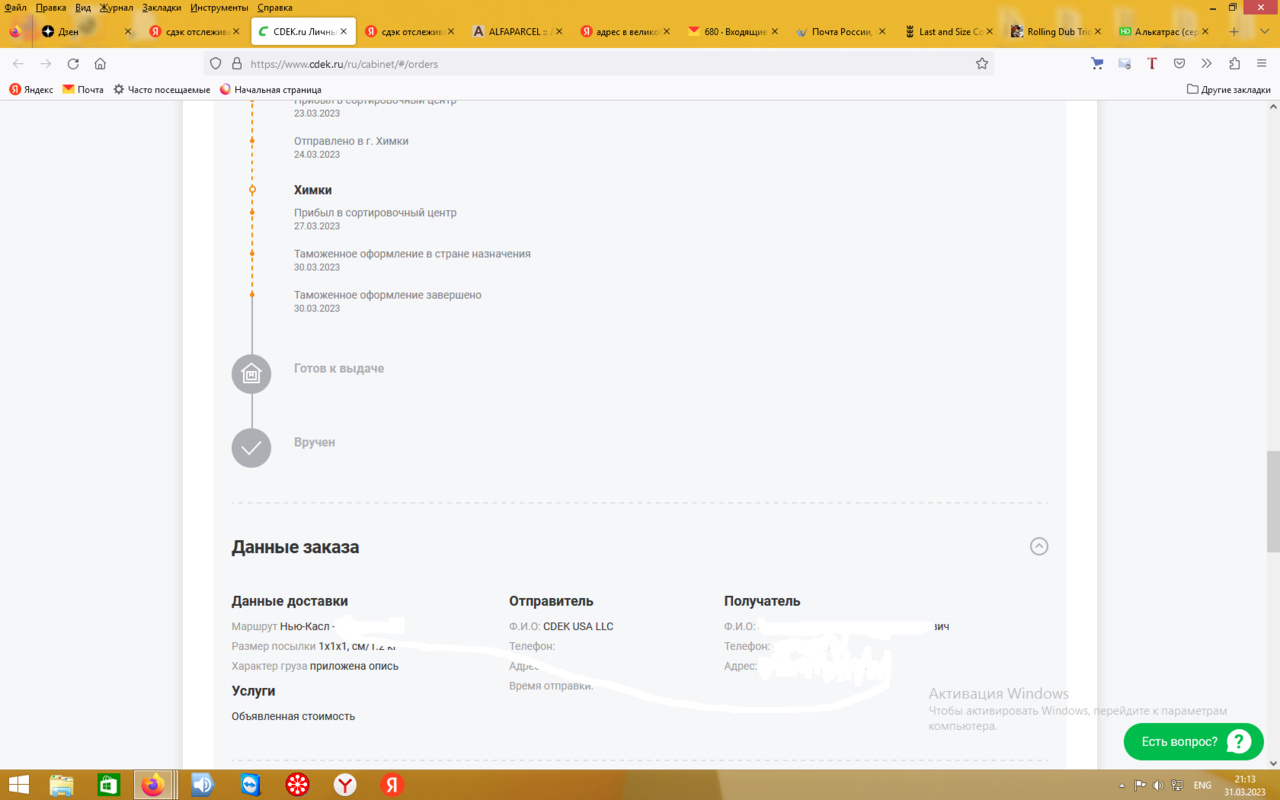Open the "Яндекс" bookmark
1280x800 pixels.
pyautogui.click(x=31, y=90)
